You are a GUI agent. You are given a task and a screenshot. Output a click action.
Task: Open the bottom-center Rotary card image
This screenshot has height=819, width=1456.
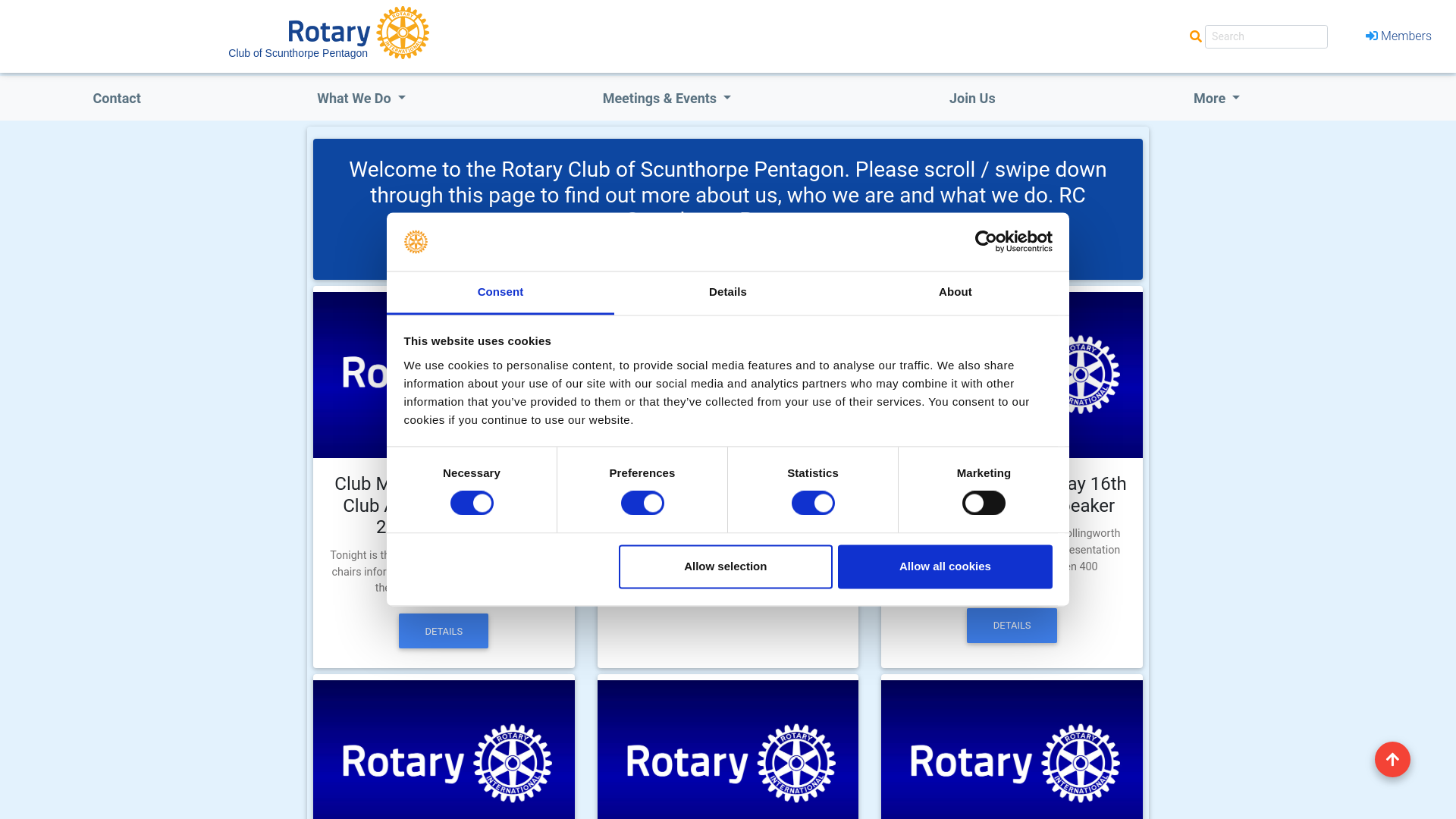(728, 749)
